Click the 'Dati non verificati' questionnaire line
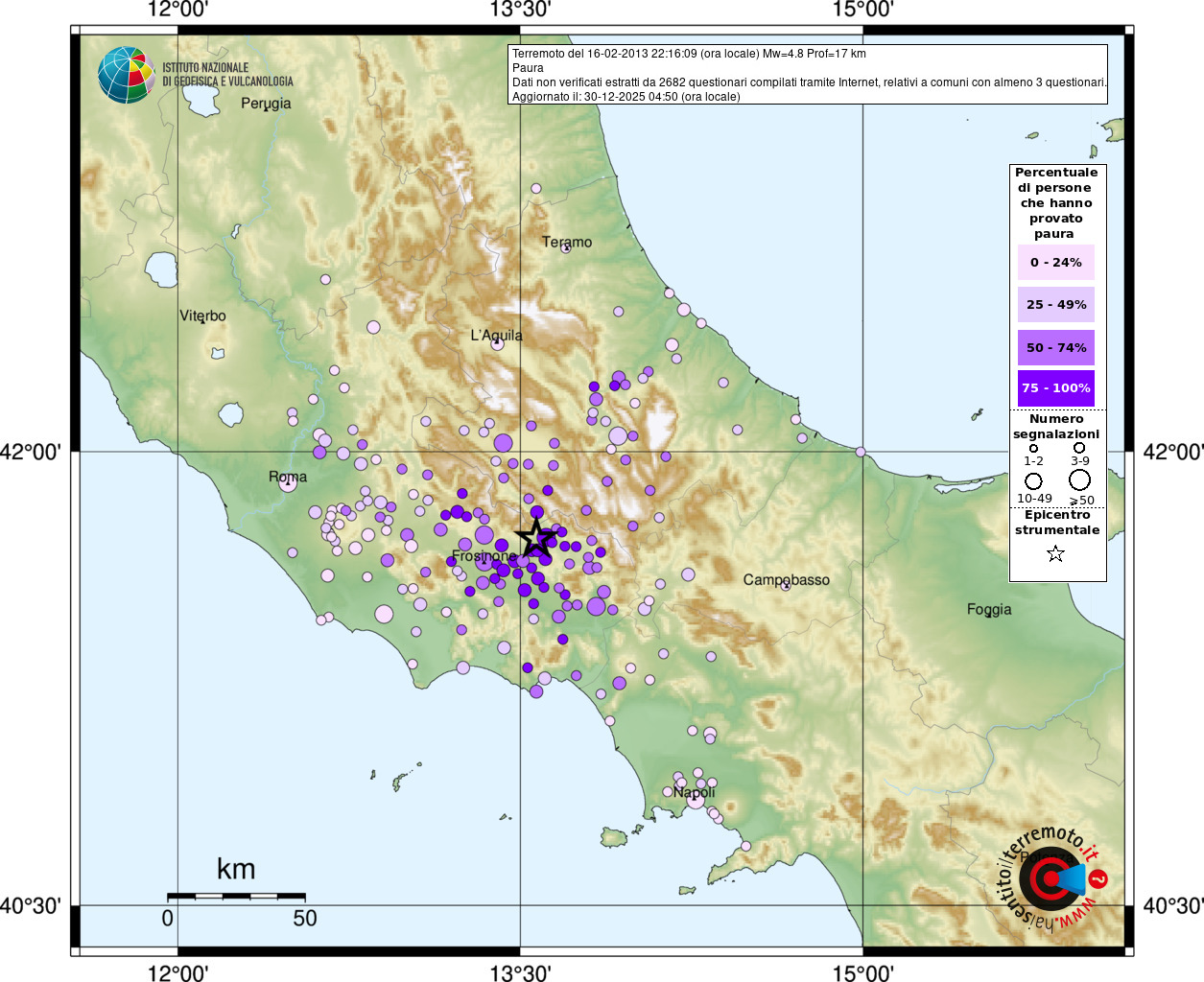The image size is (1204, 982). [809, 82]
